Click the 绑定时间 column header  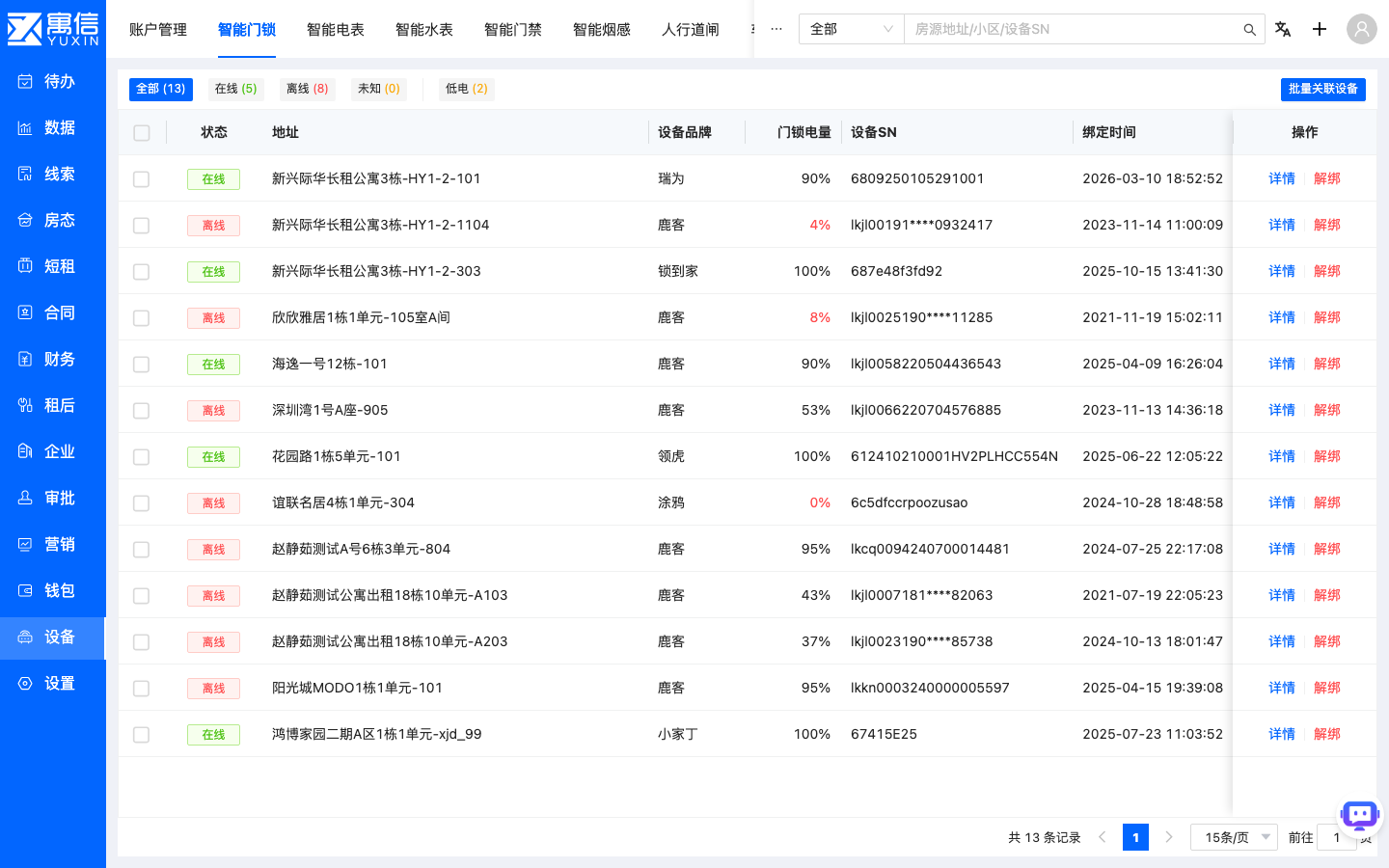(x=1109, y=132)
